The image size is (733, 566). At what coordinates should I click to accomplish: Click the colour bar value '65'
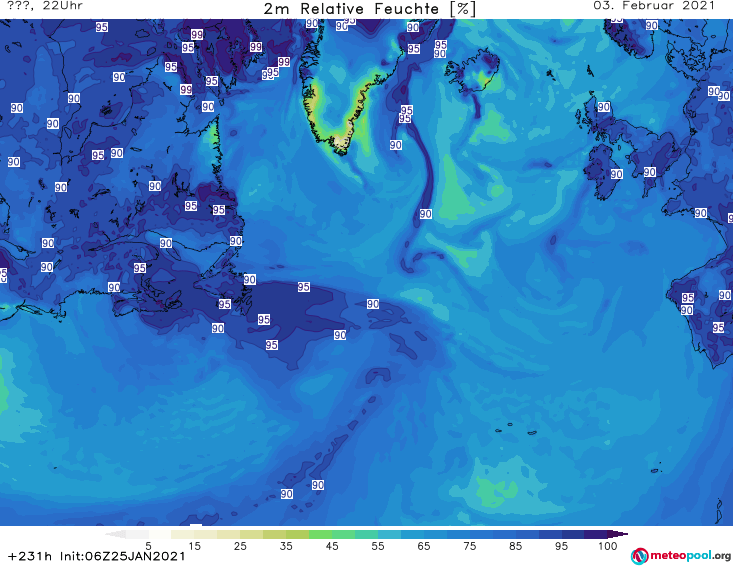pyautogui.click(x=424, y=546)
